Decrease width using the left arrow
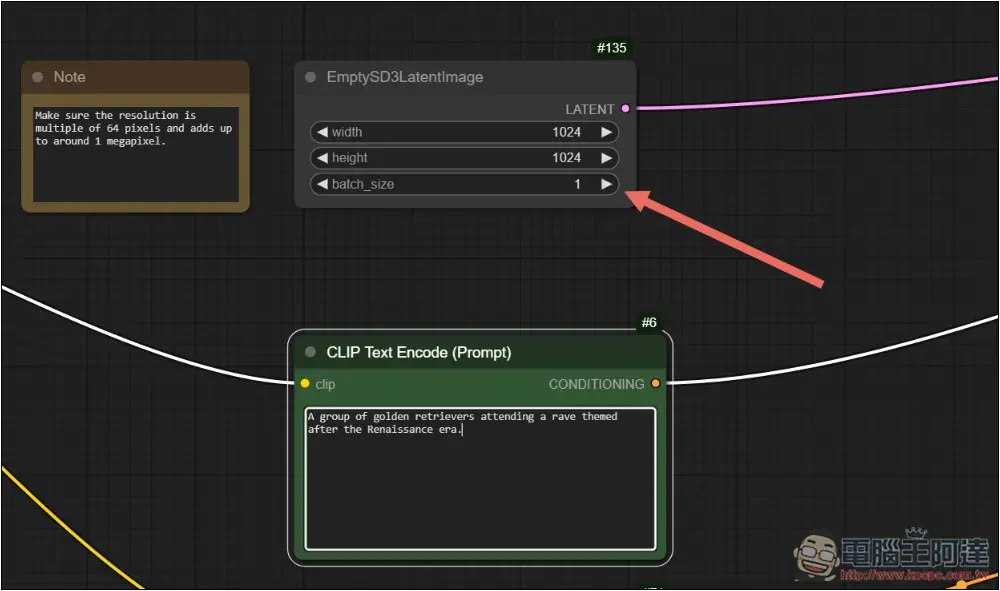The image size is (1000, 591). (322, 132)
